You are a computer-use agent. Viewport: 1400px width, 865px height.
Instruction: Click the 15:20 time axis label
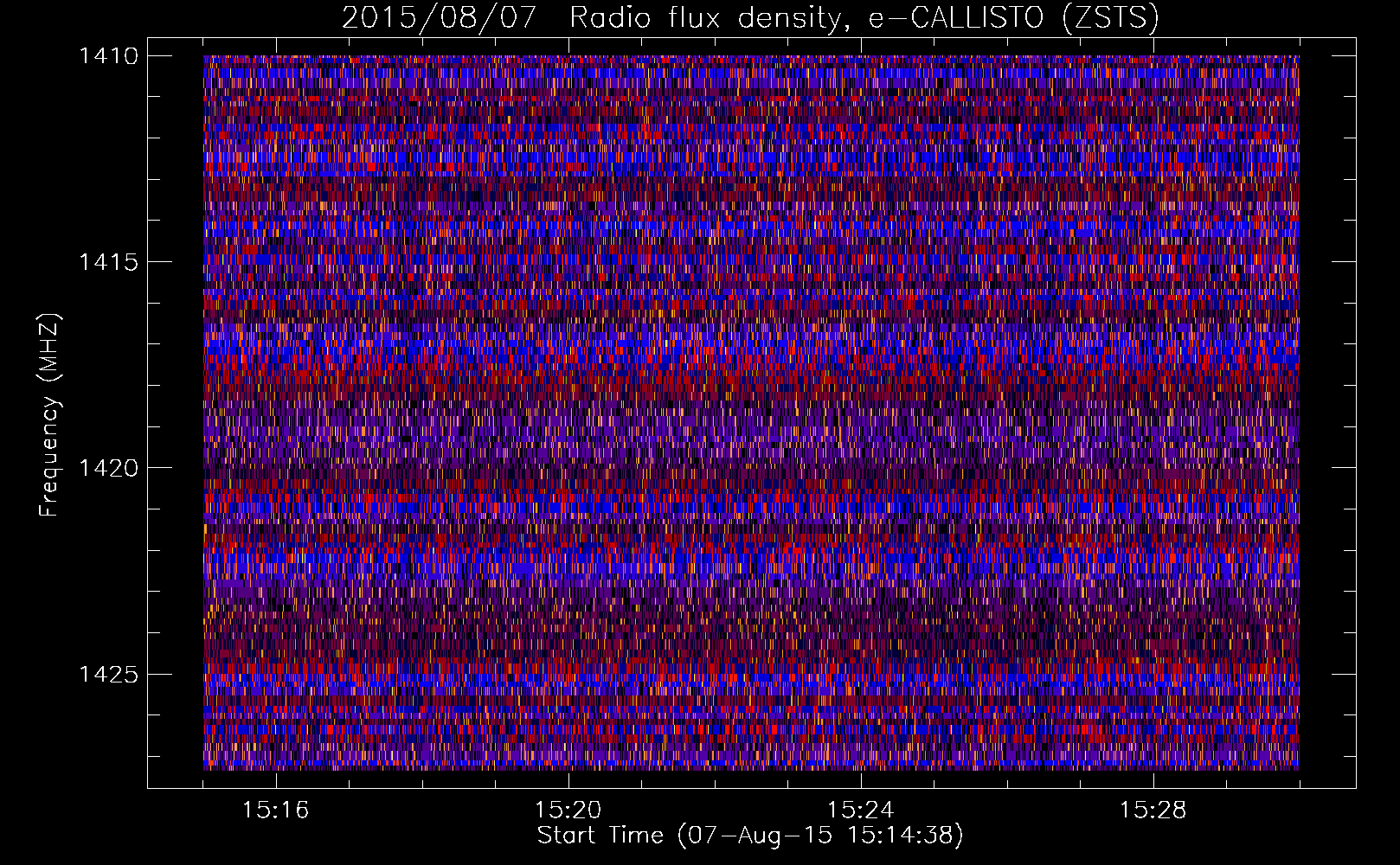(x=568, y=811)
